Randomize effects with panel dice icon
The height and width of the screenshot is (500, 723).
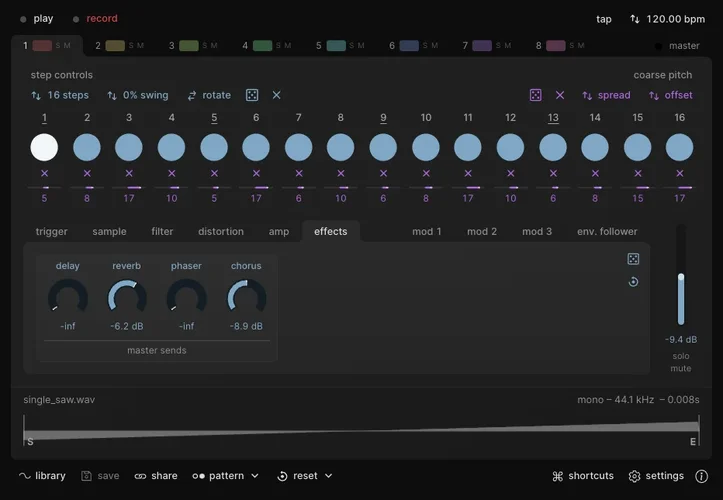click(x=633, y=259)
